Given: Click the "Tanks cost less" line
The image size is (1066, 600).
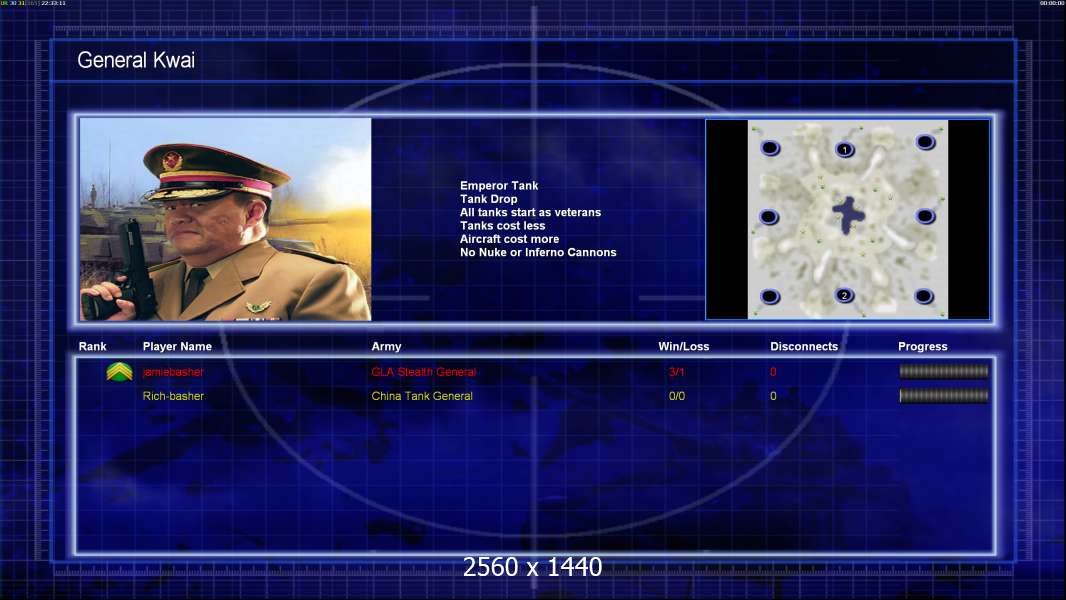Looking at the screenshot, I should point(502,226).
